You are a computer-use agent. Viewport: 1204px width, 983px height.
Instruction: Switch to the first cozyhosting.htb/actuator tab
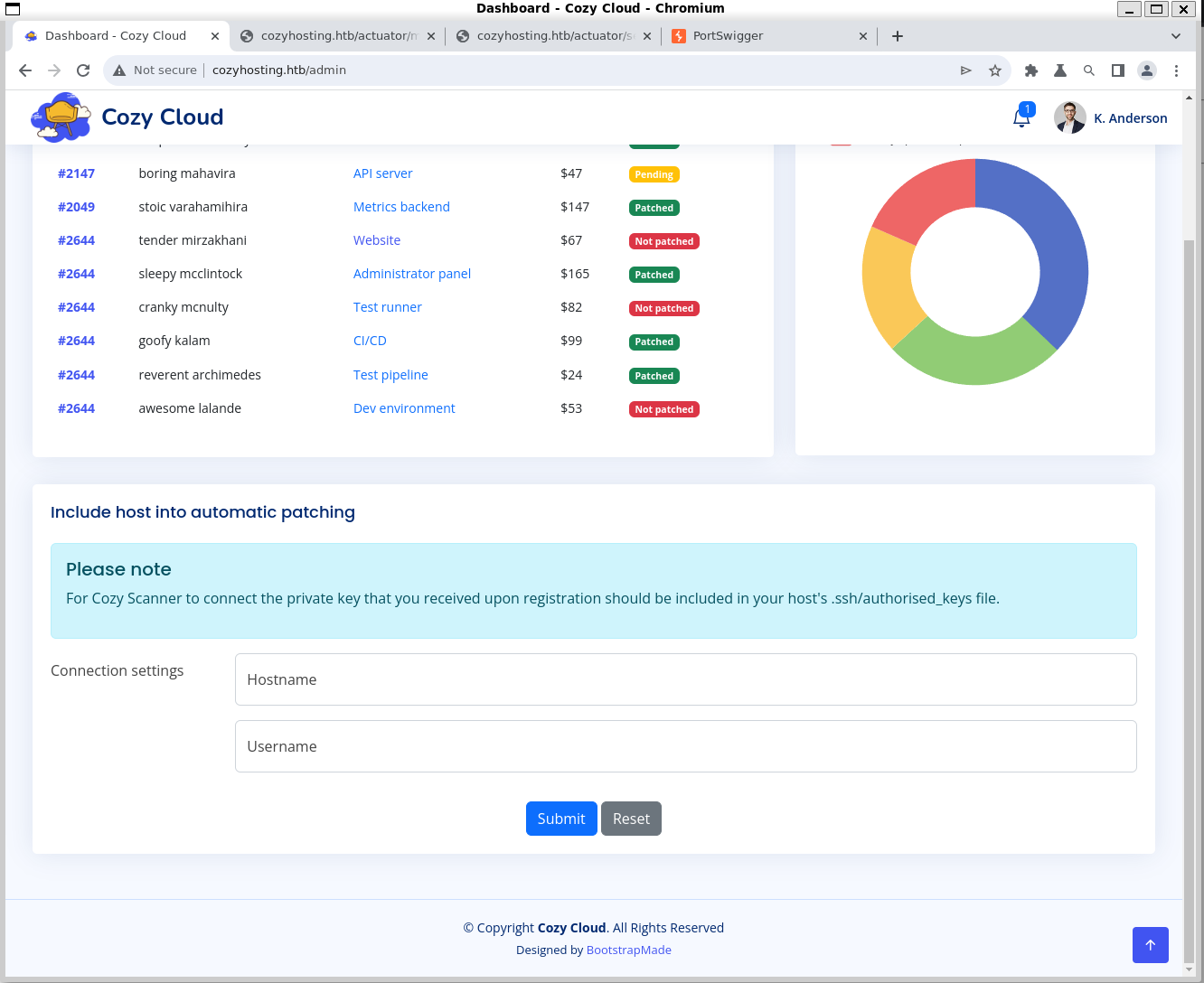339,36
